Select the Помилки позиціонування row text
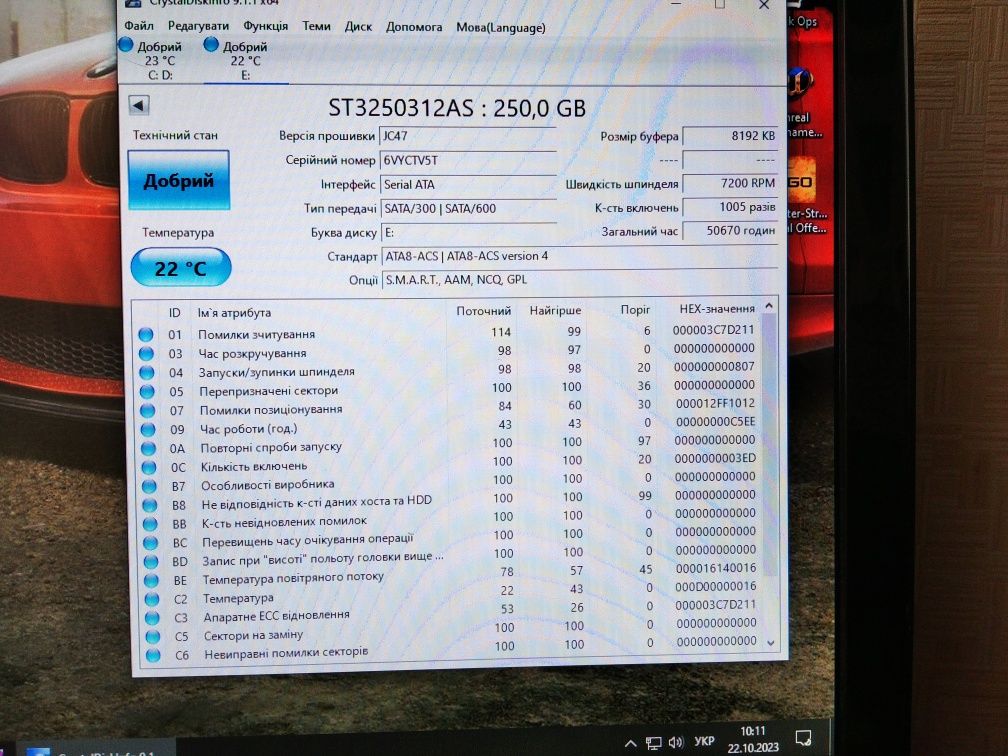 (271, 410)
